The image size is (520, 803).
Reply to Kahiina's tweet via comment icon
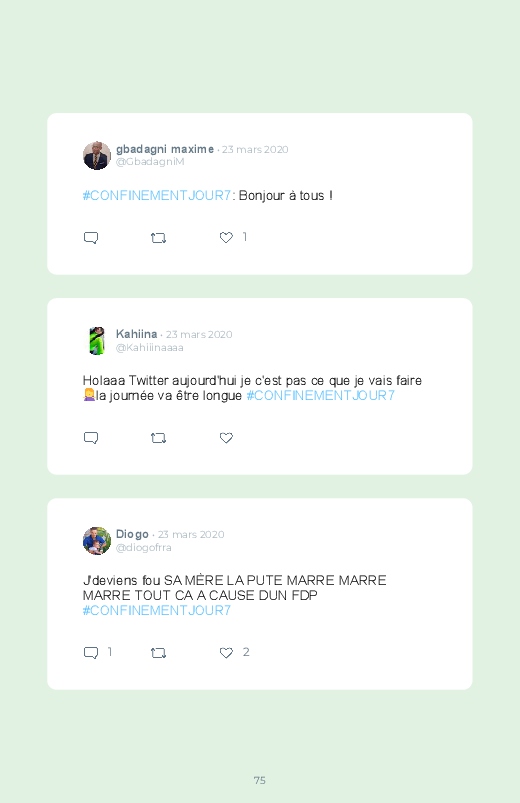coord(91,438)
